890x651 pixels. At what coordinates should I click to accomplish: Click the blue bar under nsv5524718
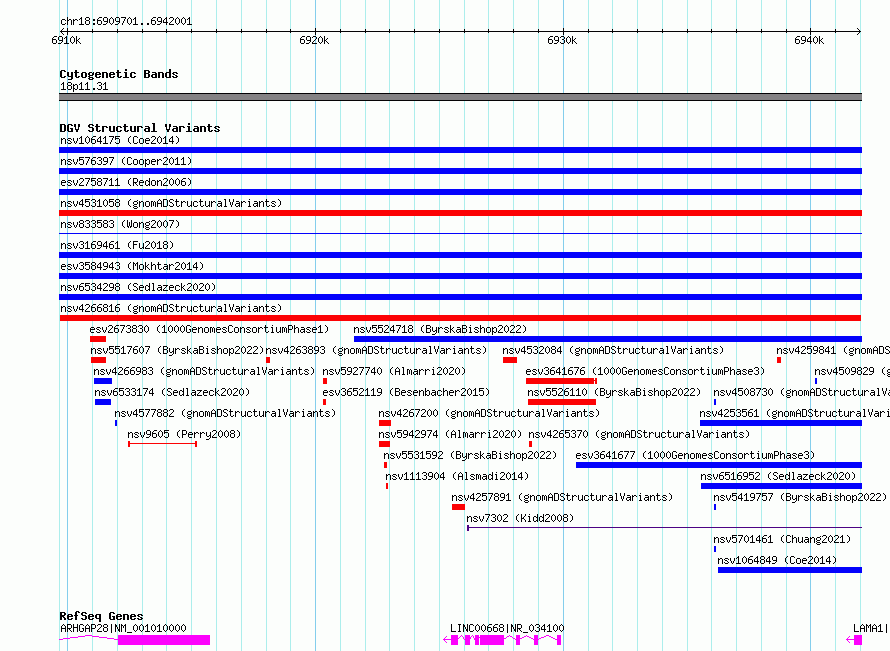[607, 339]
